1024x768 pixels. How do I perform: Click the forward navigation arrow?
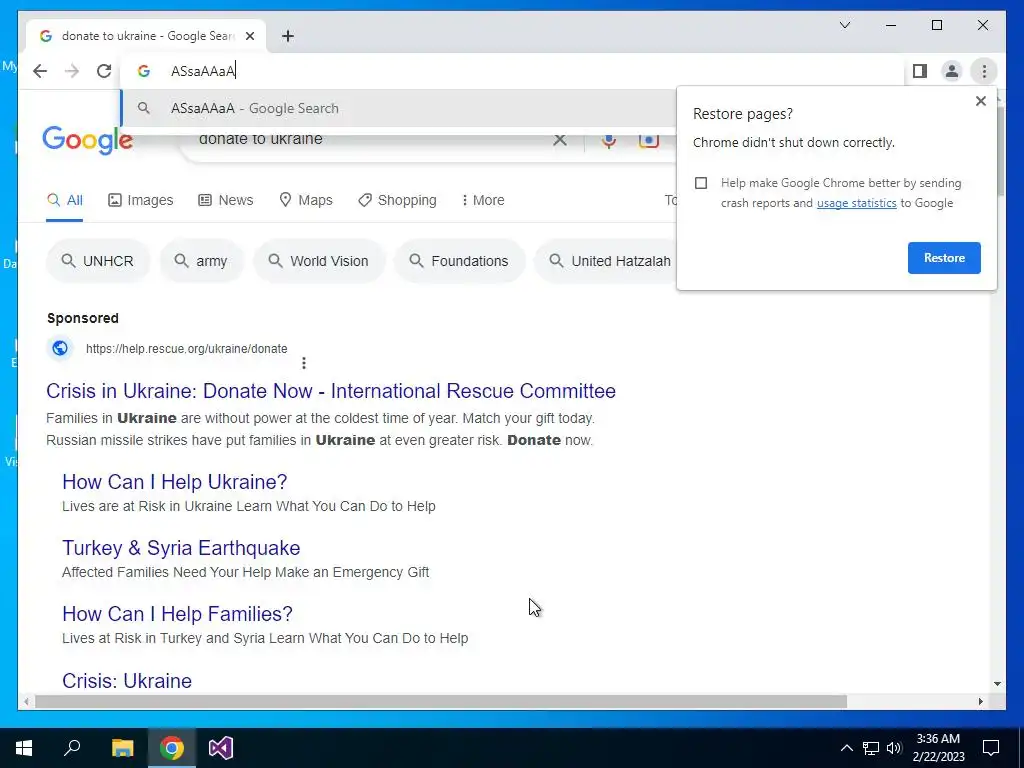click(x=72, y=71)
